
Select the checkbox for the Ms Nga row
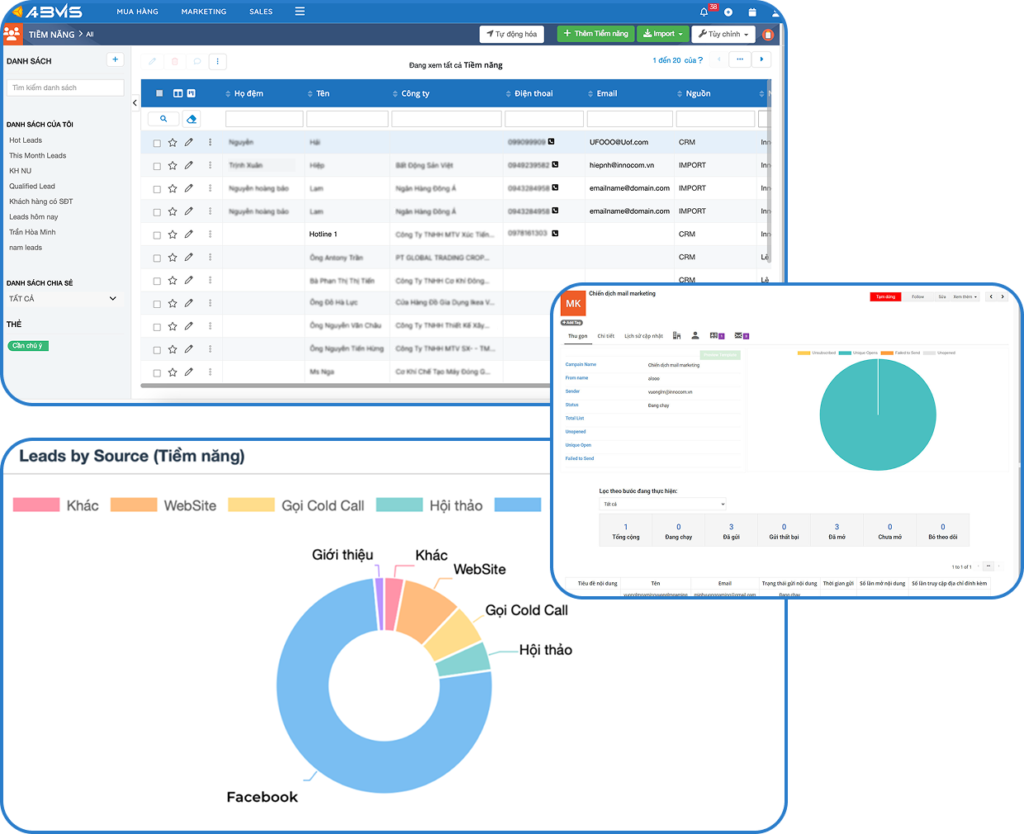tap(157, 372)
